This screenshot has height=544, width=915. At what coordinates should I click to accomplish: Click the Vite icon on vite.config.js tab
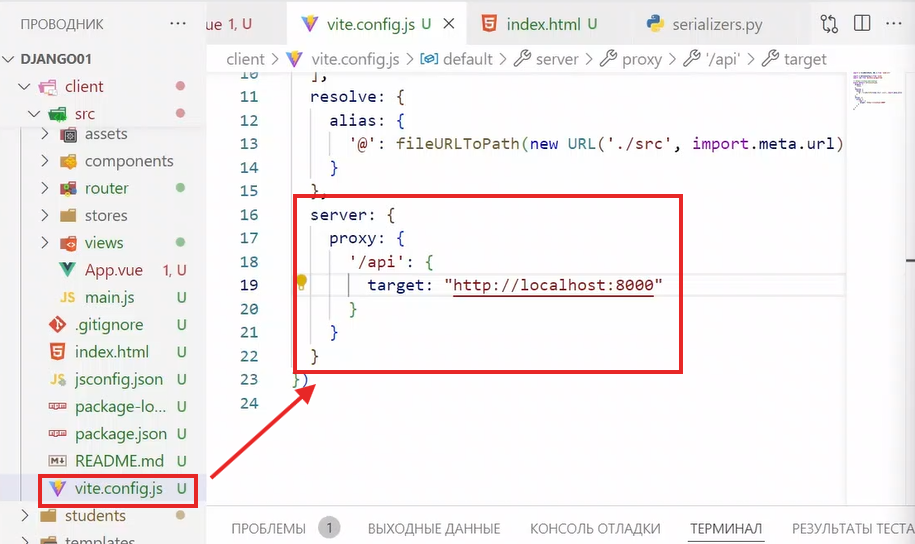(x=310, y=23)
